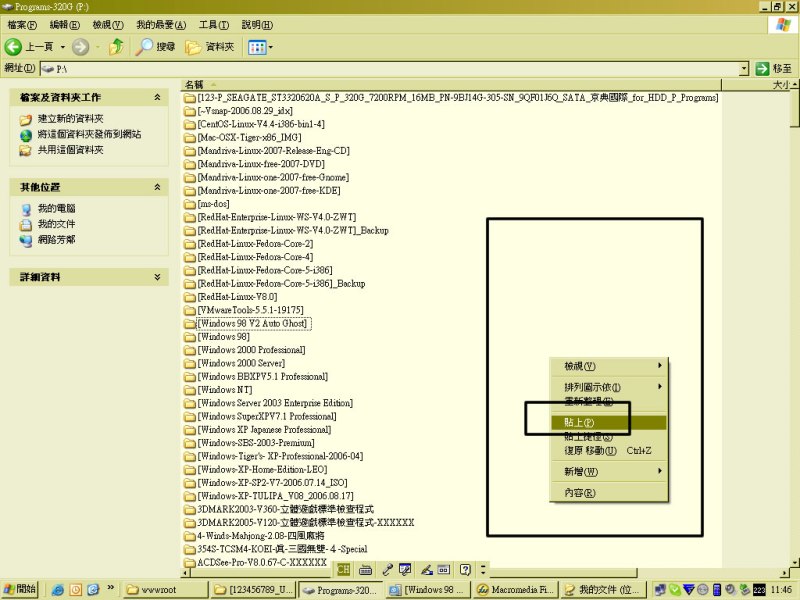Click the IME CH language indicator

coord(343,569)
